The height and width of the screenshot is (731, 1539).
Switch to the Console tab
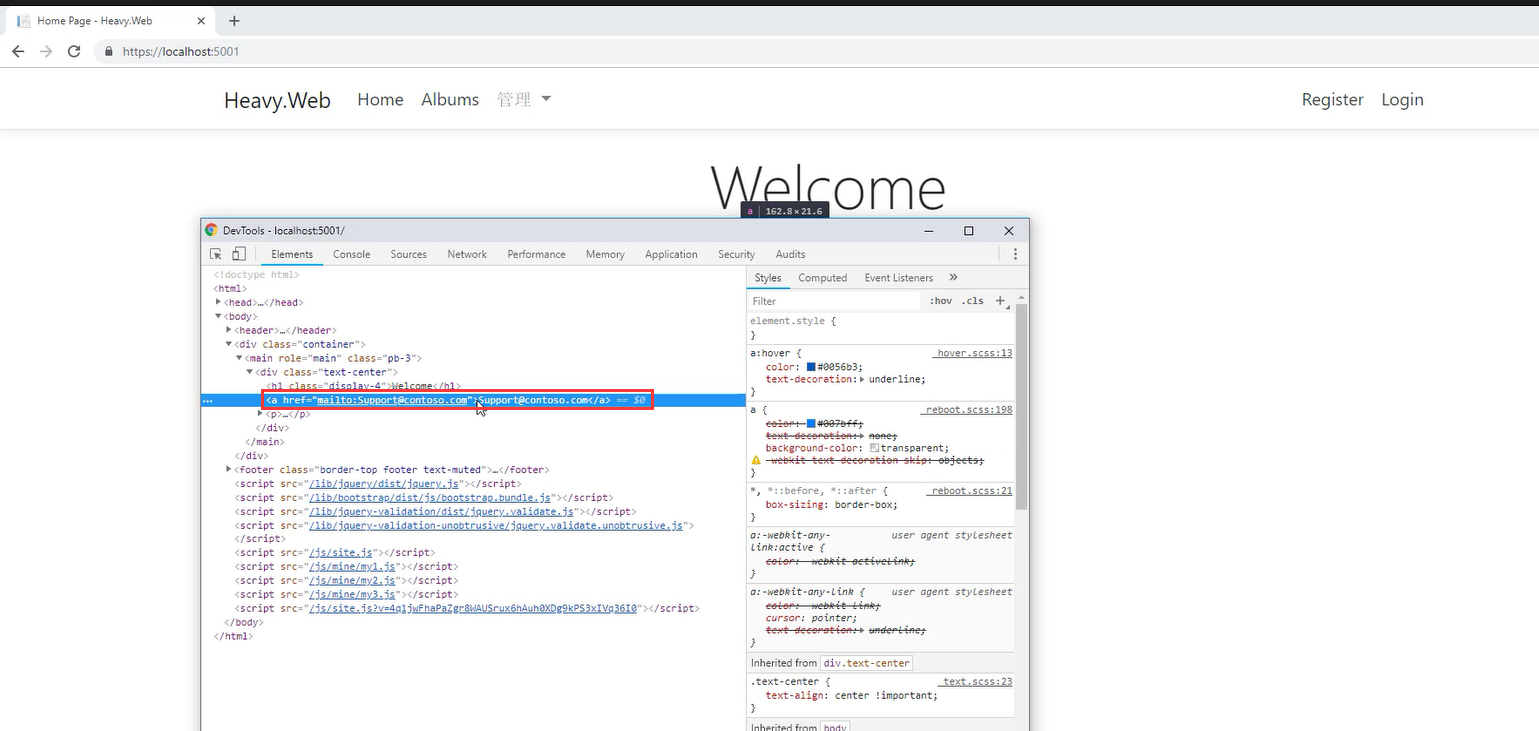pos(351,254)
